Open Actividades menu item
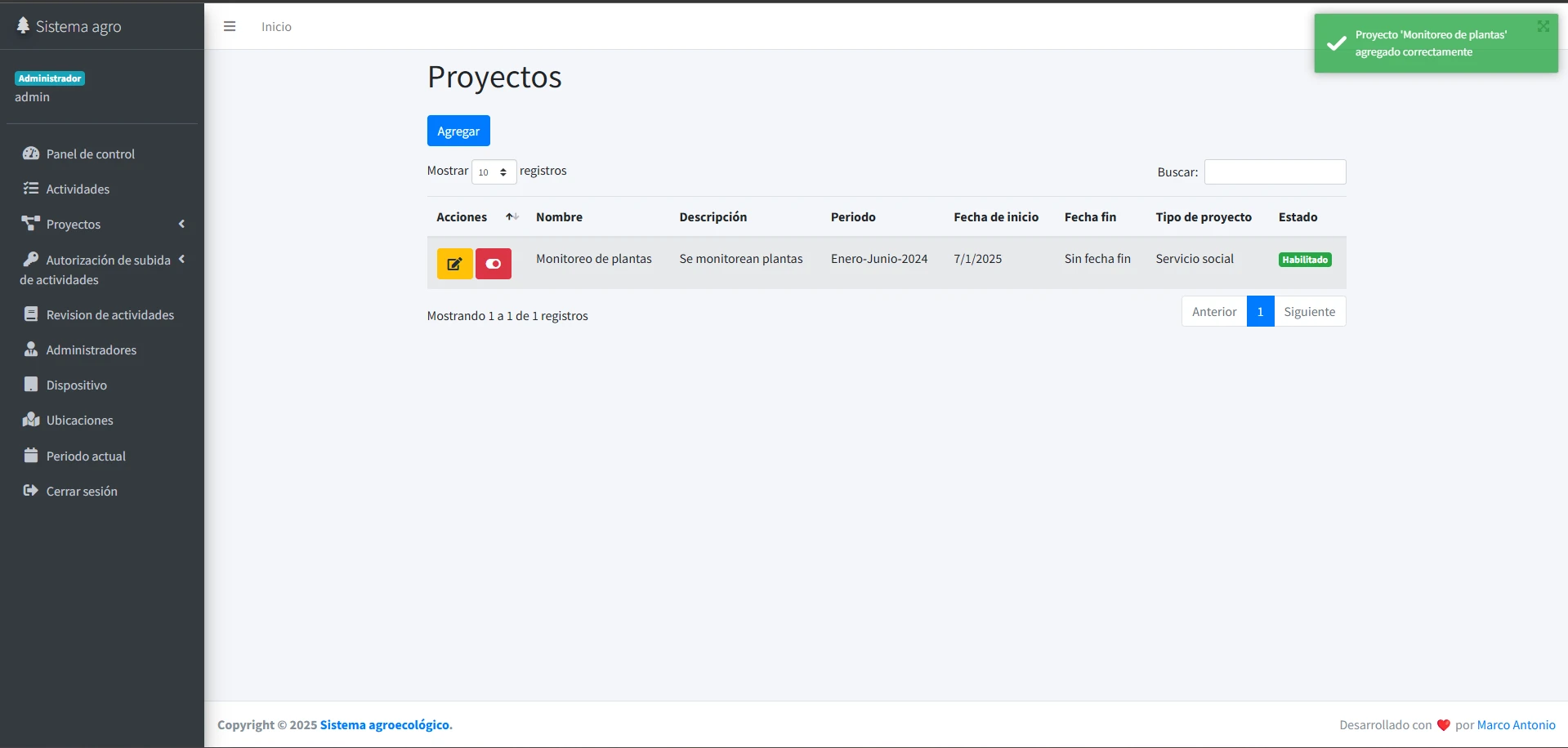 tap(102, 189)
